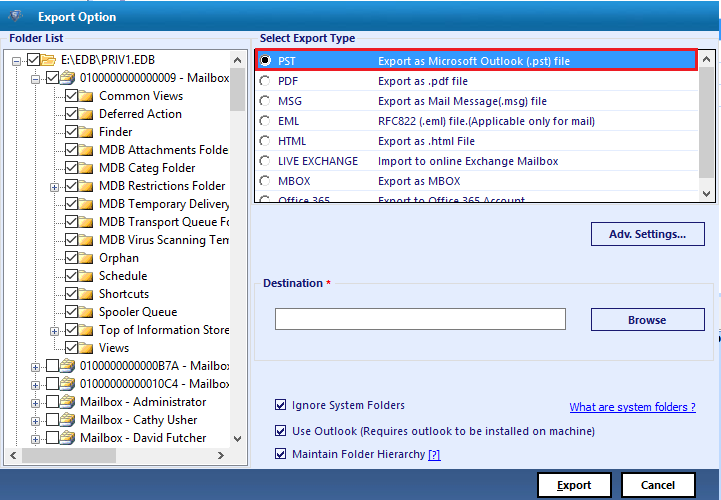The height and width of the screenshot is (500, 721).
Task: Expand the Mailbox - David Futcher node
Action: point(35,439)
